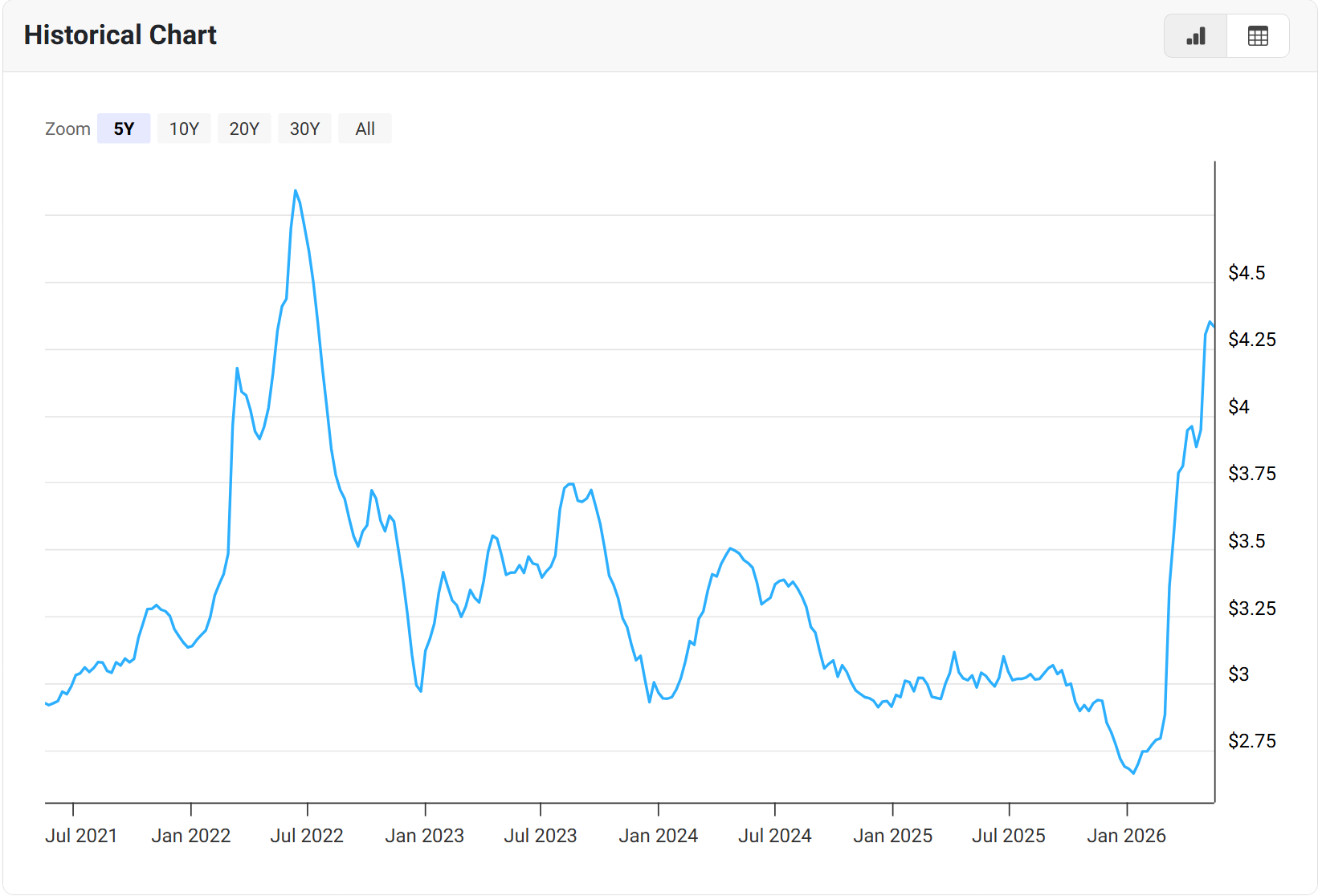This screenshot has height=896, width=1318.
Task: Click the 'Jul 2023' x-axis label
Action: pos(541,836)
